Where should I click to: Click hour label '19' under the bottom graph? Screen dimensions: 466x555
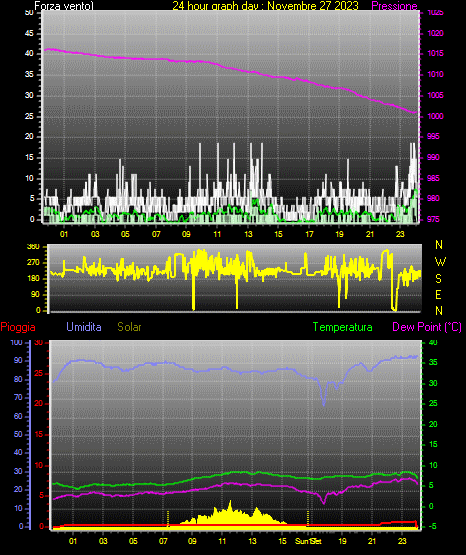(342, 541)
